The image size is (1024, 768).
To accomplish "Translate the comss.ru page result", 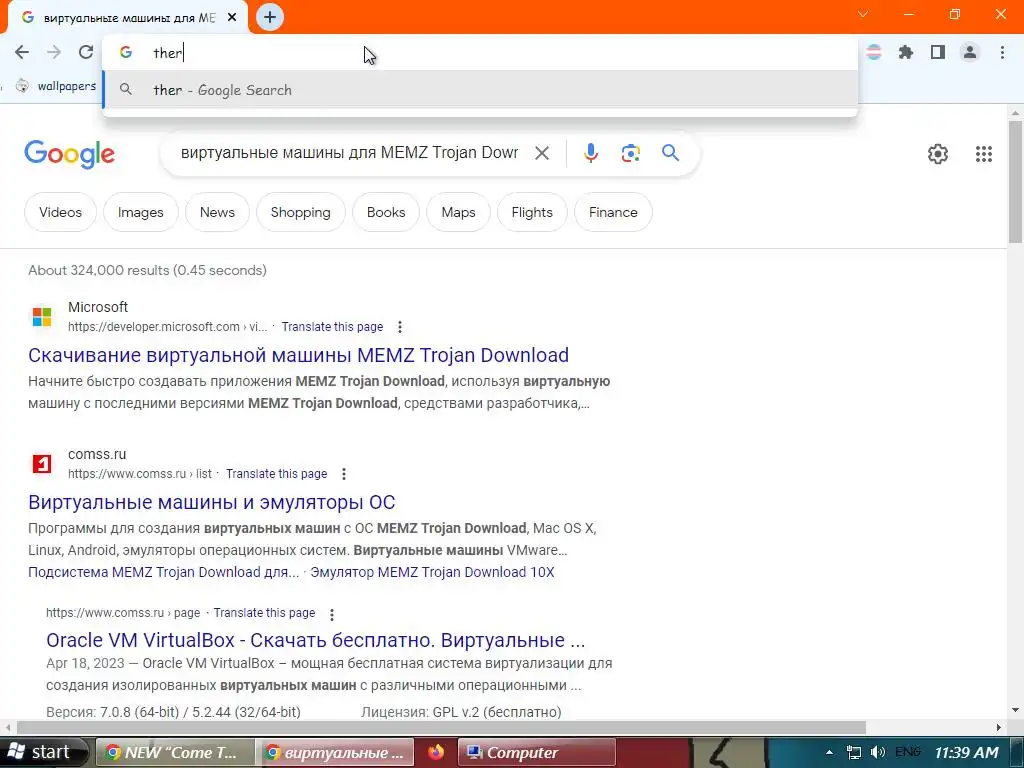I will pyautogui.click(x=264, y=613).
